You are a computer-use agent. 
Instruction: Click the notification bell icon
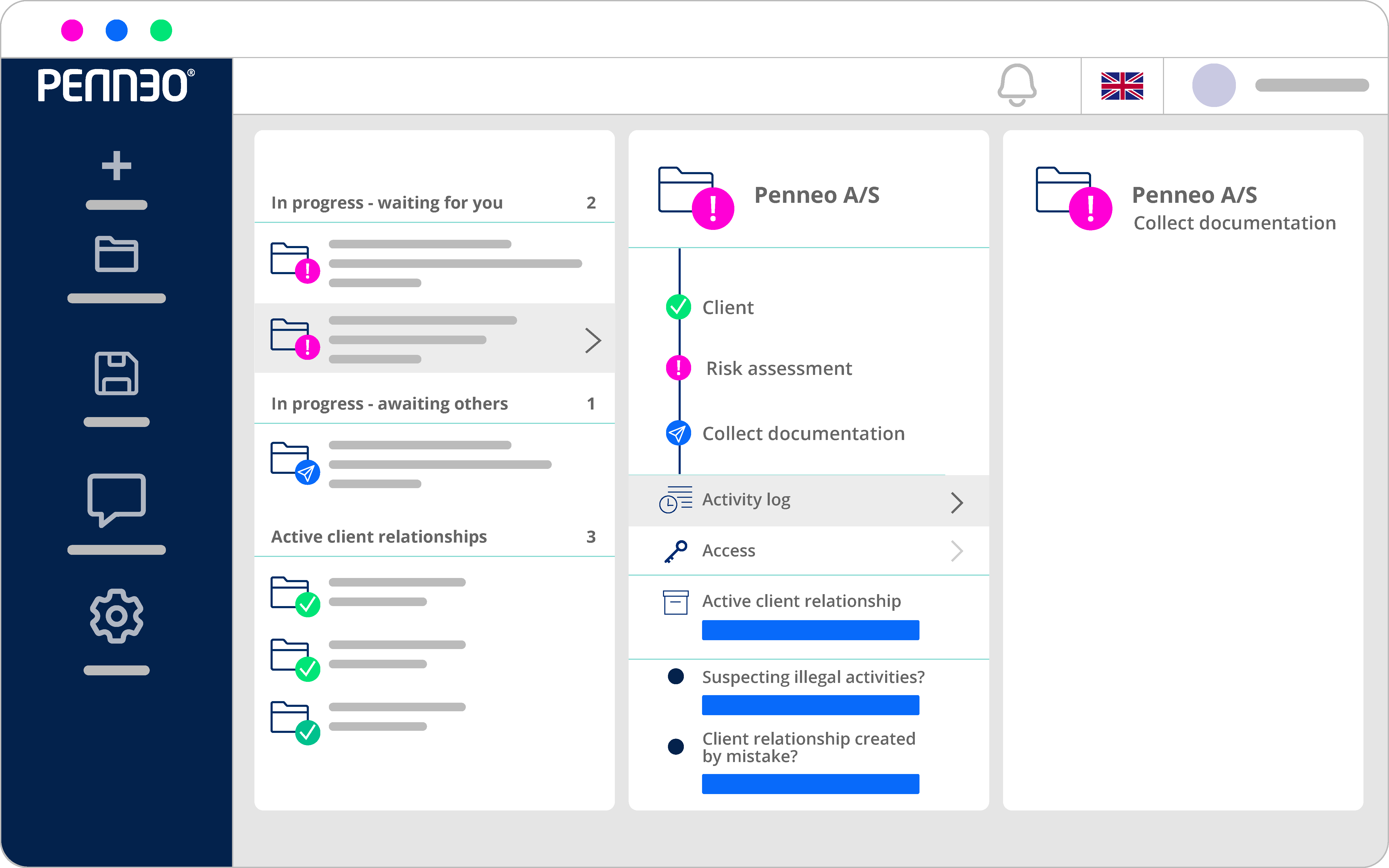[1017, 85]
